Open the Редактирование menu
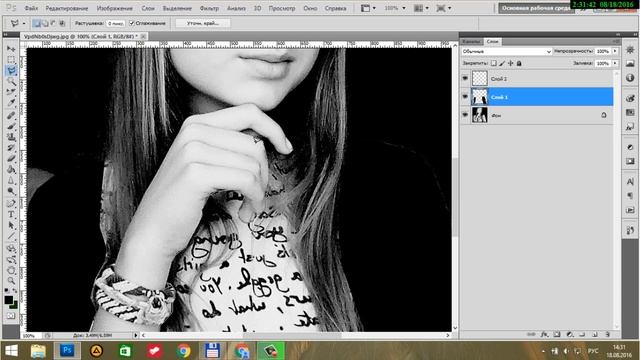The image size is (640, 360). 67,8
